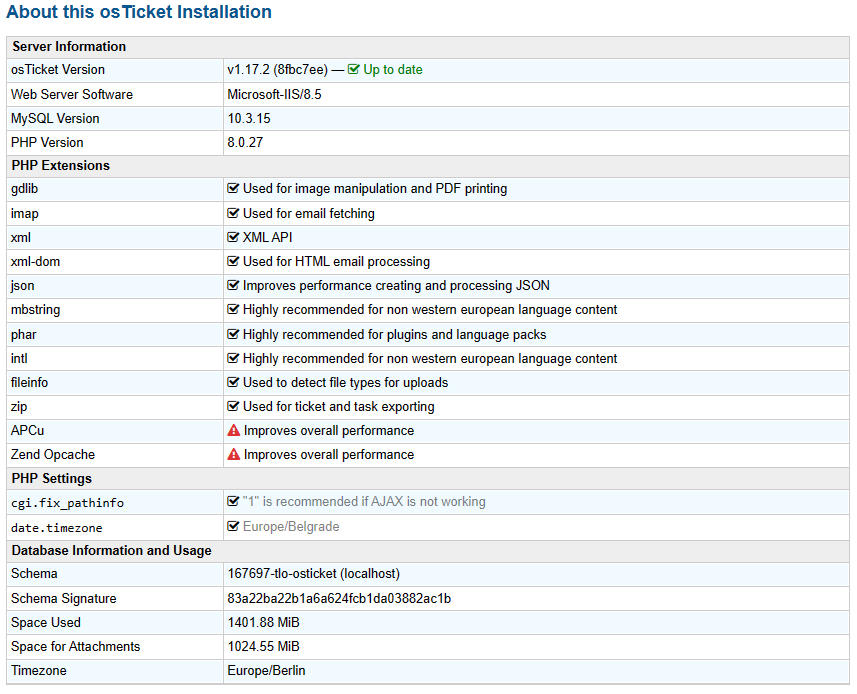Click the Web Server Software label
Screen dimensions: 857x694
click(x=72, y=95)
